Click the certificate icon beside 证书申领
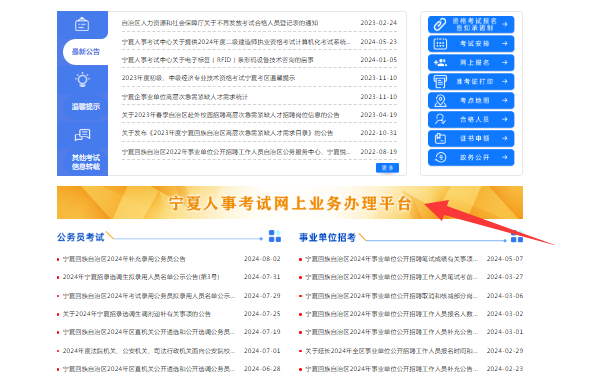Viewport: 600px width, 385px height. tap(440, 139)
